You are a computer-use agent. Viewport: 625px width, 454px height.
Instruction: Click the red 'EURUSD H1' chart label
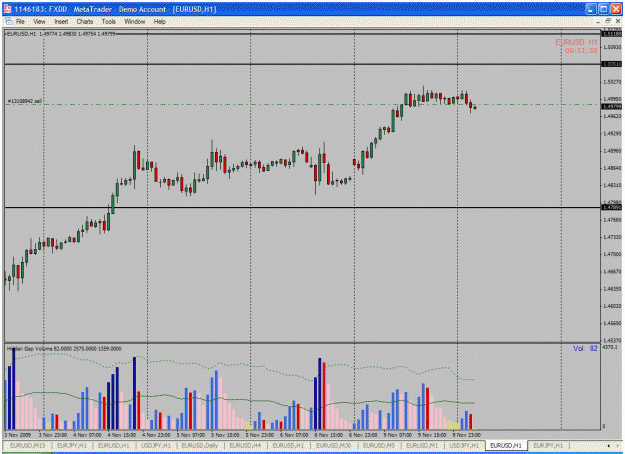(x=576, y=42)
